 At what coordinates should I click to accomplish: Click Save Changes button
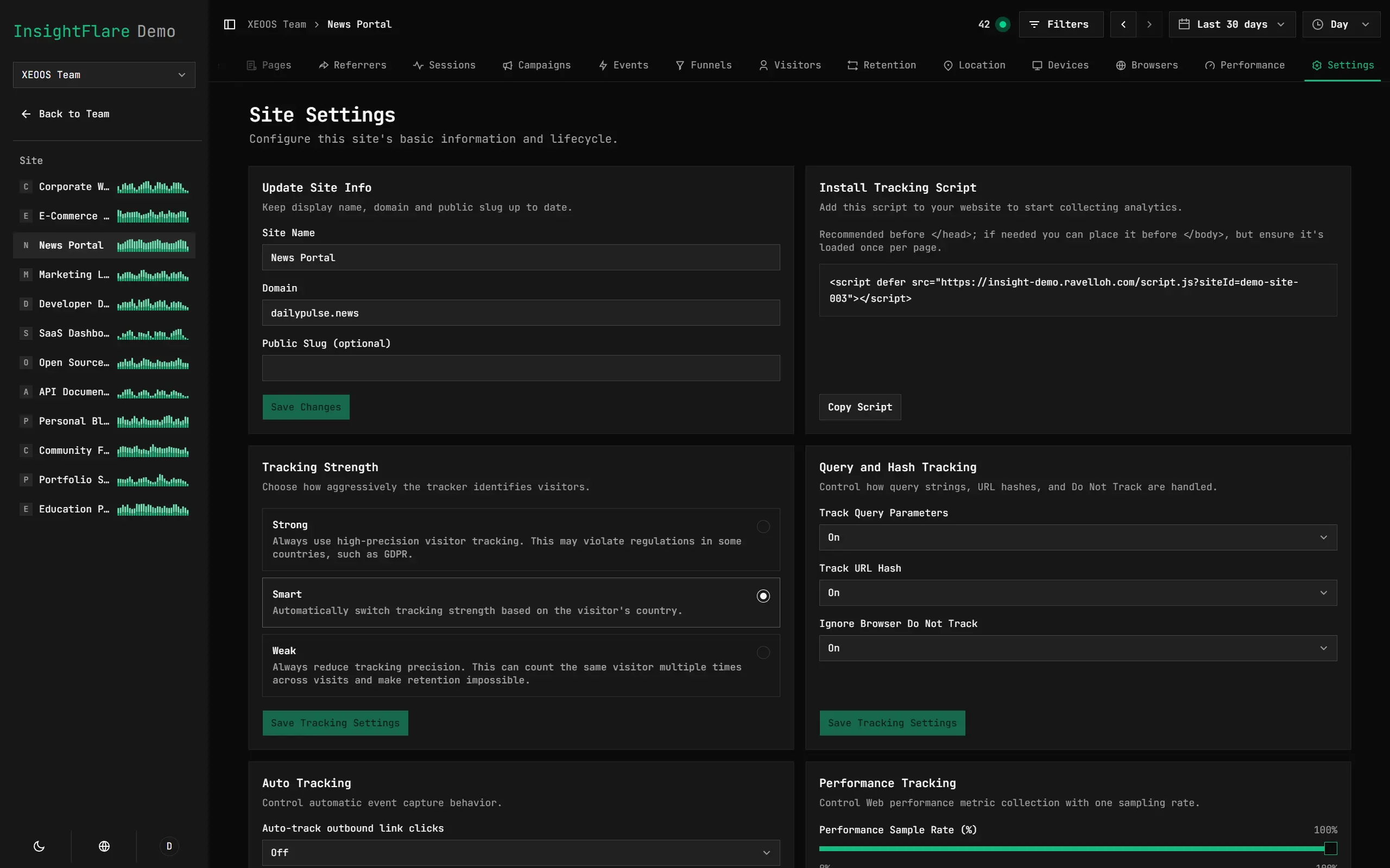pyautogui.click(x=306, y=407)
